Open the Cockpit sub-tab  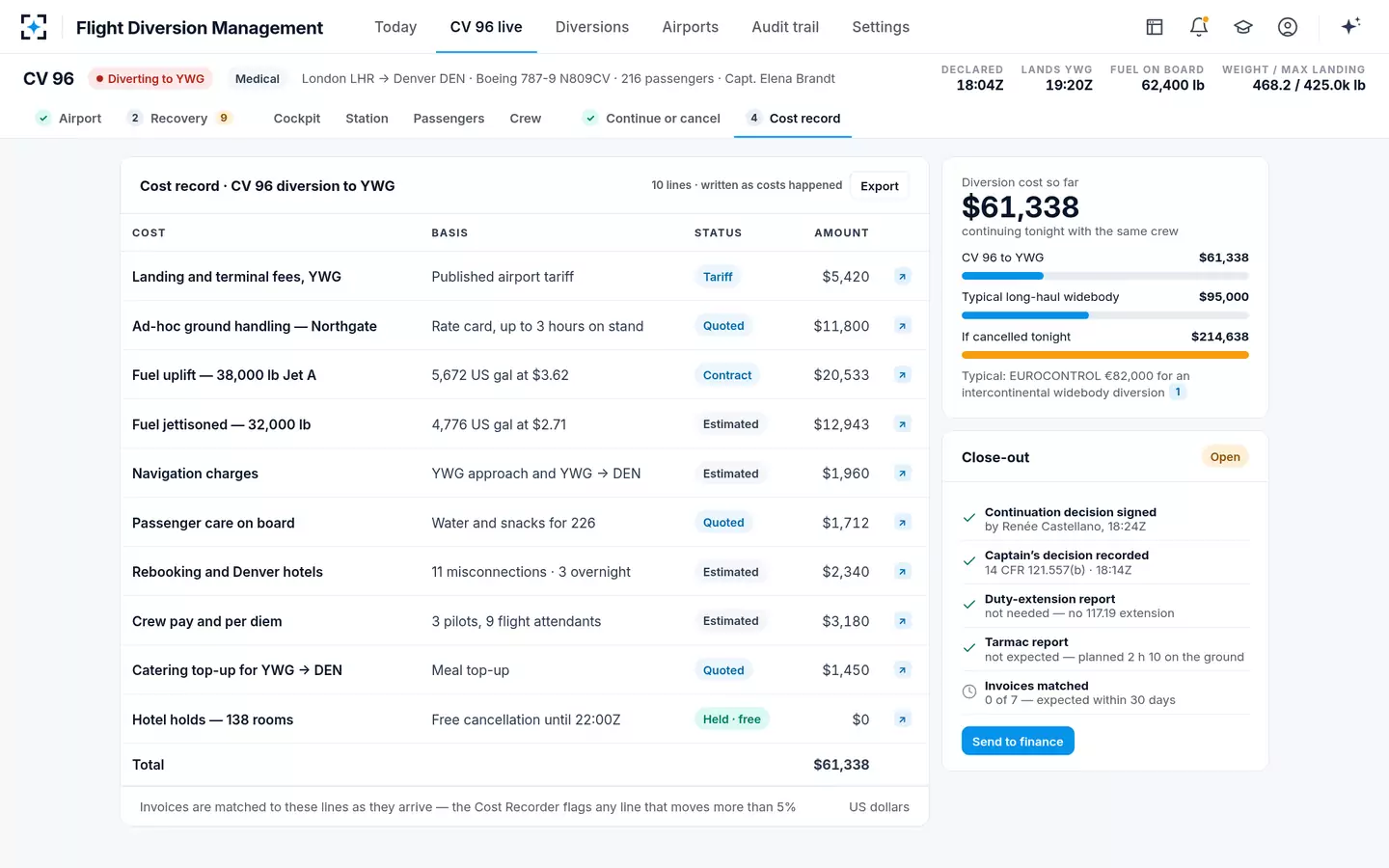pos(297,118)
